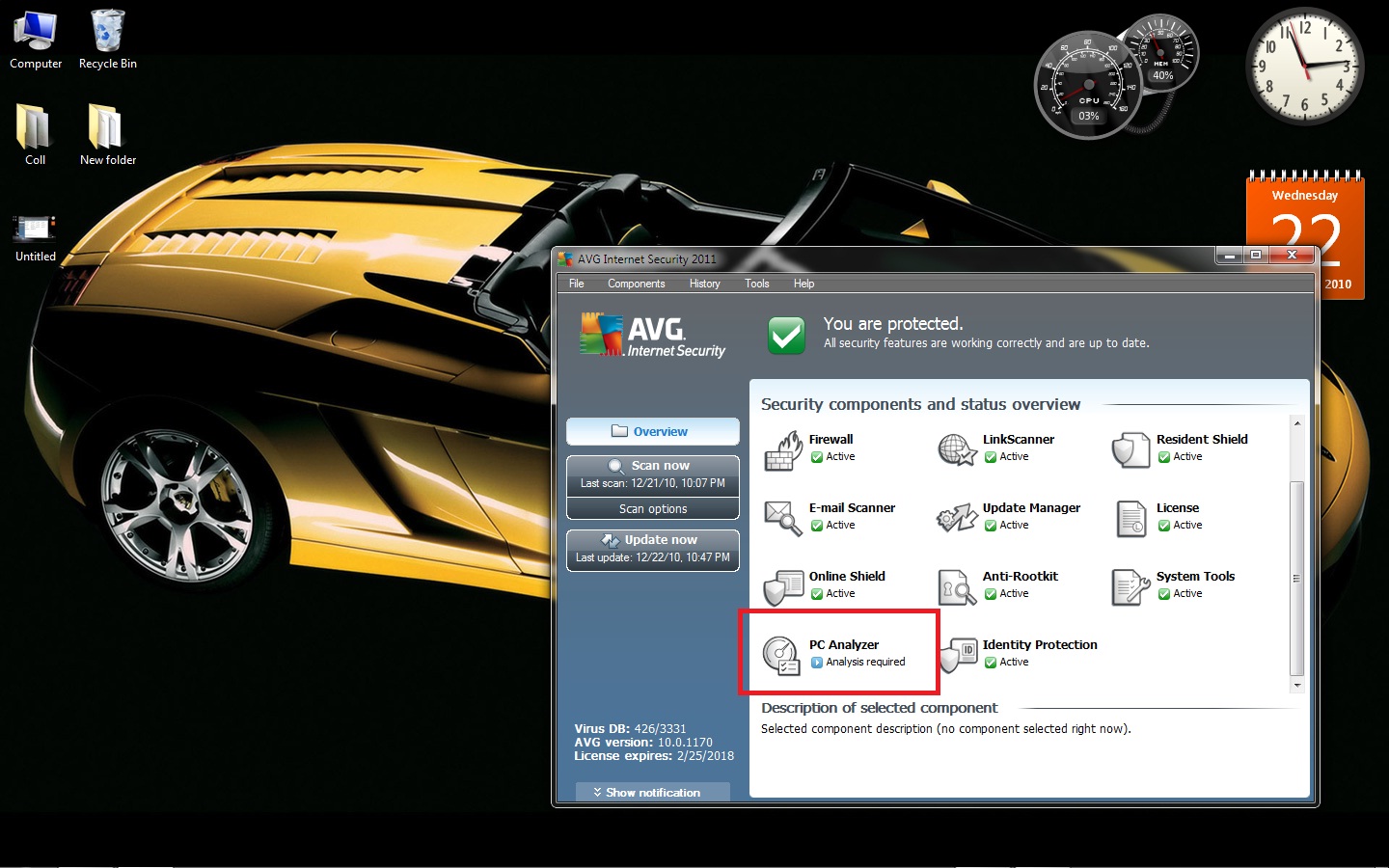Open the Tools menu
Image resolution: width=1389 pixels, height=868 pixels.
point(756,284)
